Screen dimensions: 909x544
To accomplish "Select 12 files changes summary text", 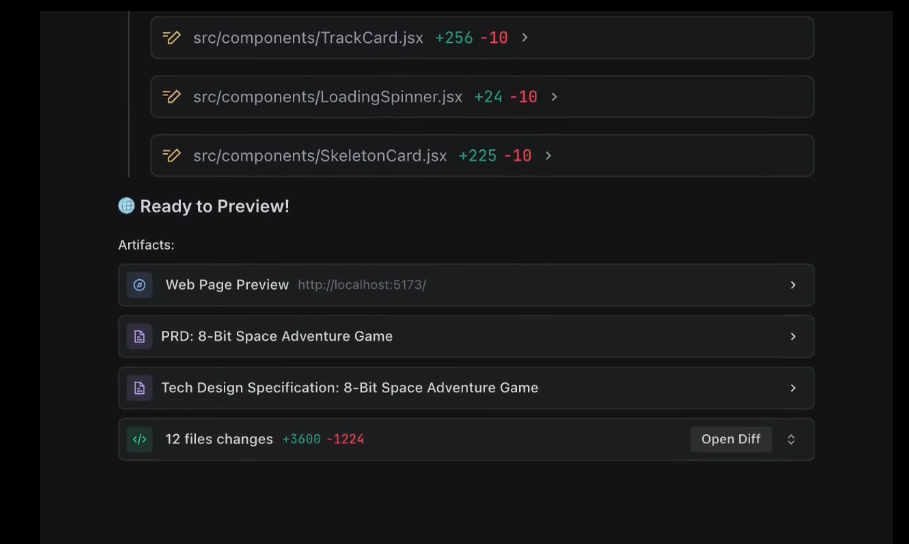I will (219, 439).
